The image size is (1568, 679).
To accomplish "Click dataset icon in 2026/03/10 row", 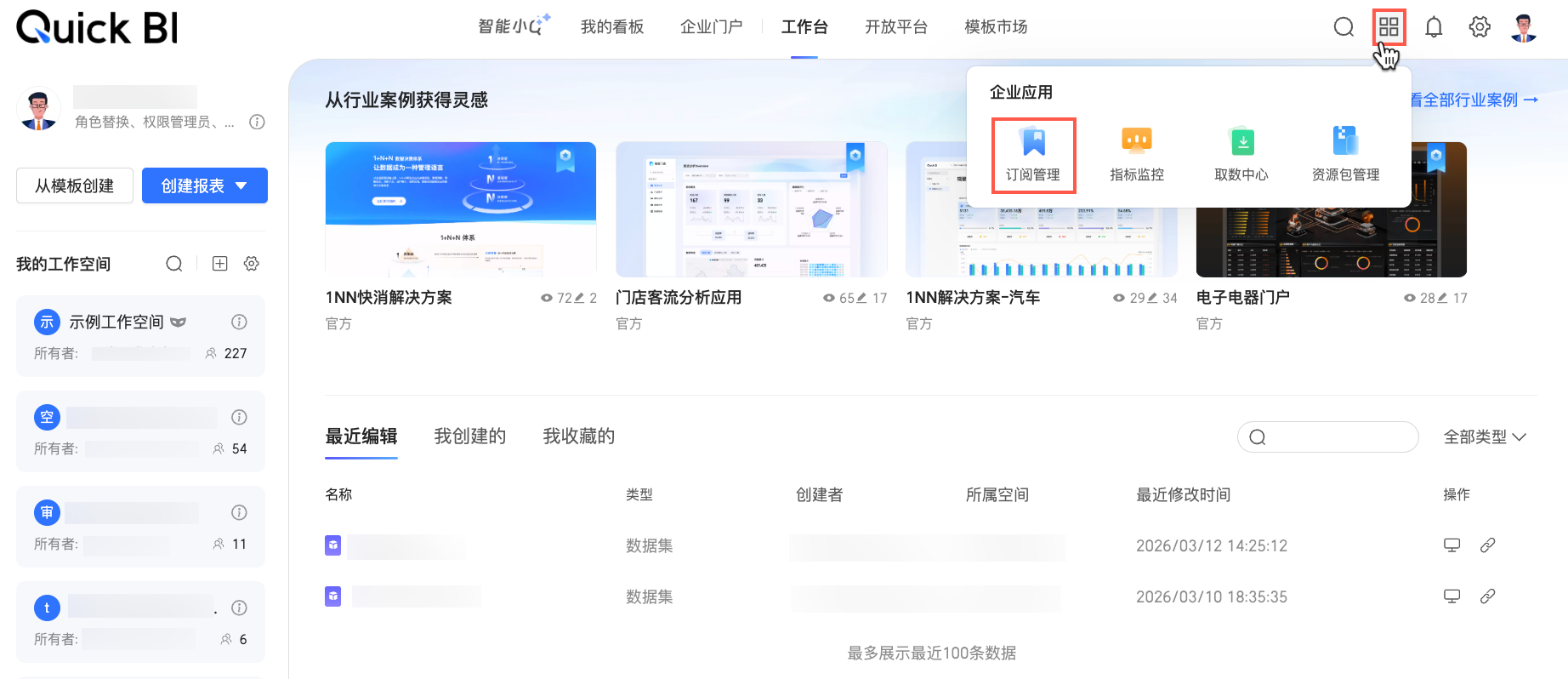I will coord(333,596).
